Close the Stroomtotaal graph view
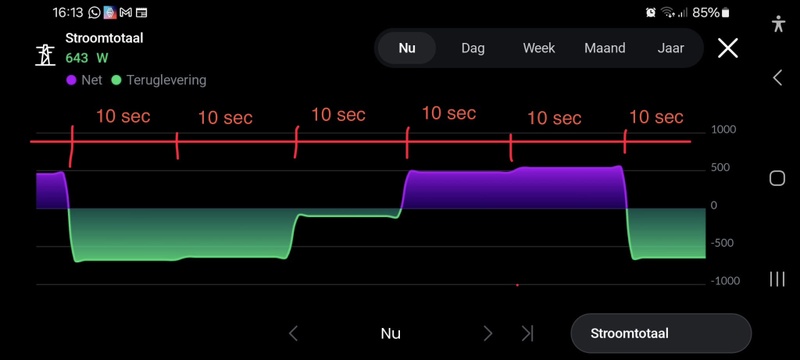The width and height of the screenshot is (800, 360). 728,48
